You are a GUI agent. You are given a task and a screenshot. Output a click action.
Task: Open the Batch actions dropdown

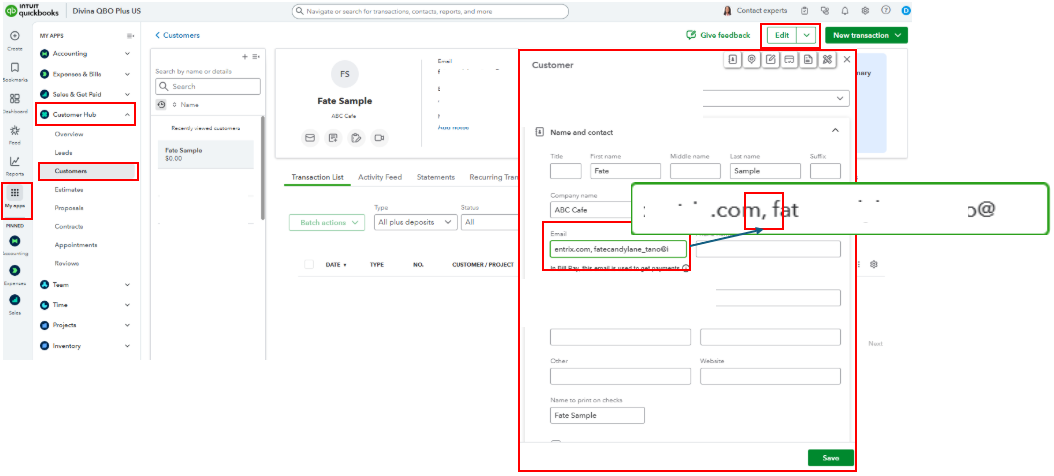[x=327, y=223]
